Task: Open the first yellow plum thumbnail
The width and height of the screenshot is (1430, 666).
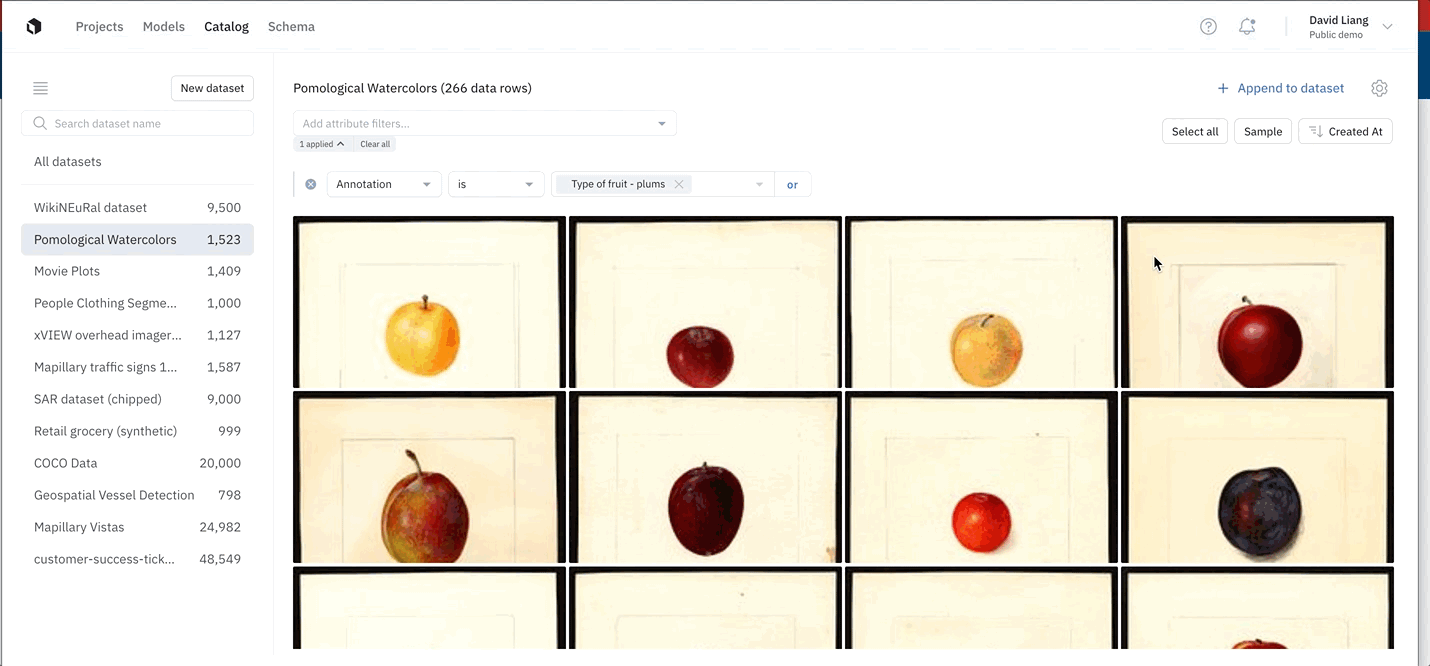Action: click(429, 302)
